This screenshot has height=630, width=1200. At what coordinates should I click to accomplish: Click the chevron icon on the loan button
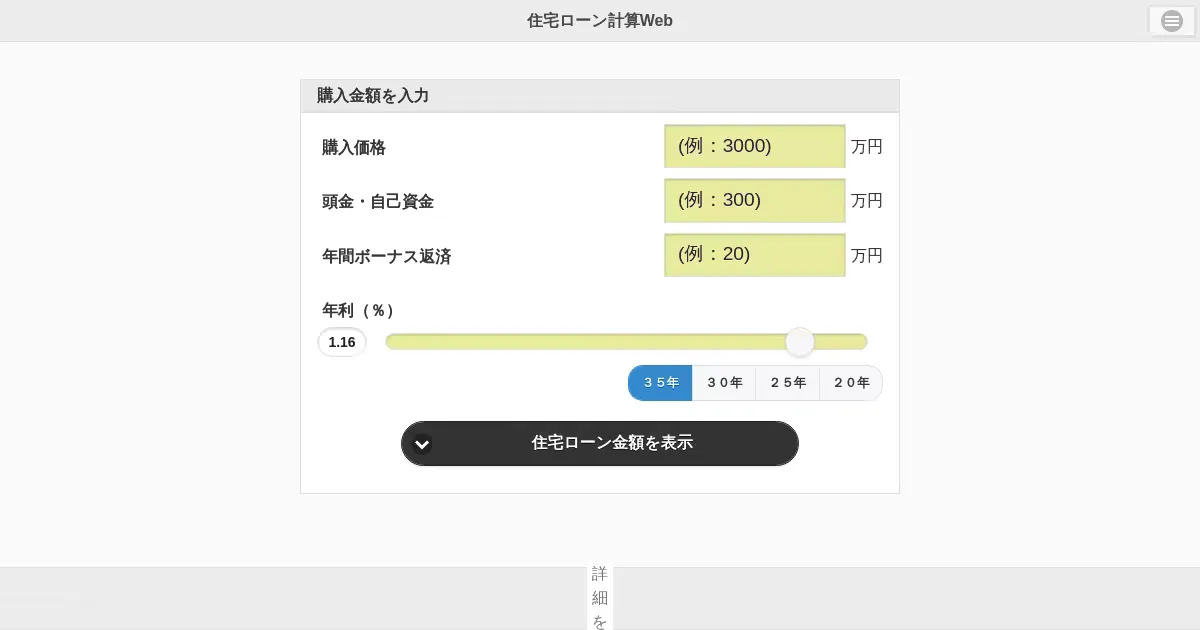(422, 444)
